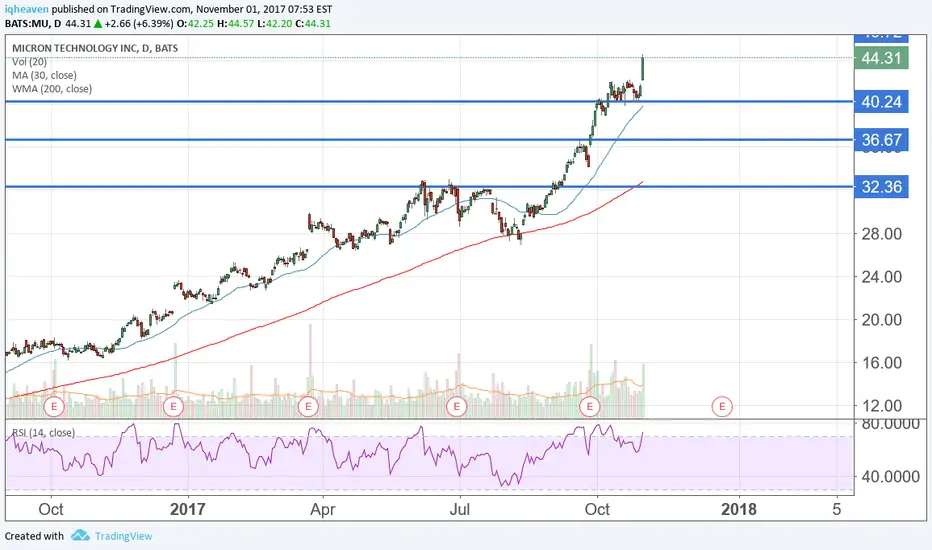Open the earnings marker just before Jul
The width and height of the screenshot is (932, 550).
[x=456, y=407]
